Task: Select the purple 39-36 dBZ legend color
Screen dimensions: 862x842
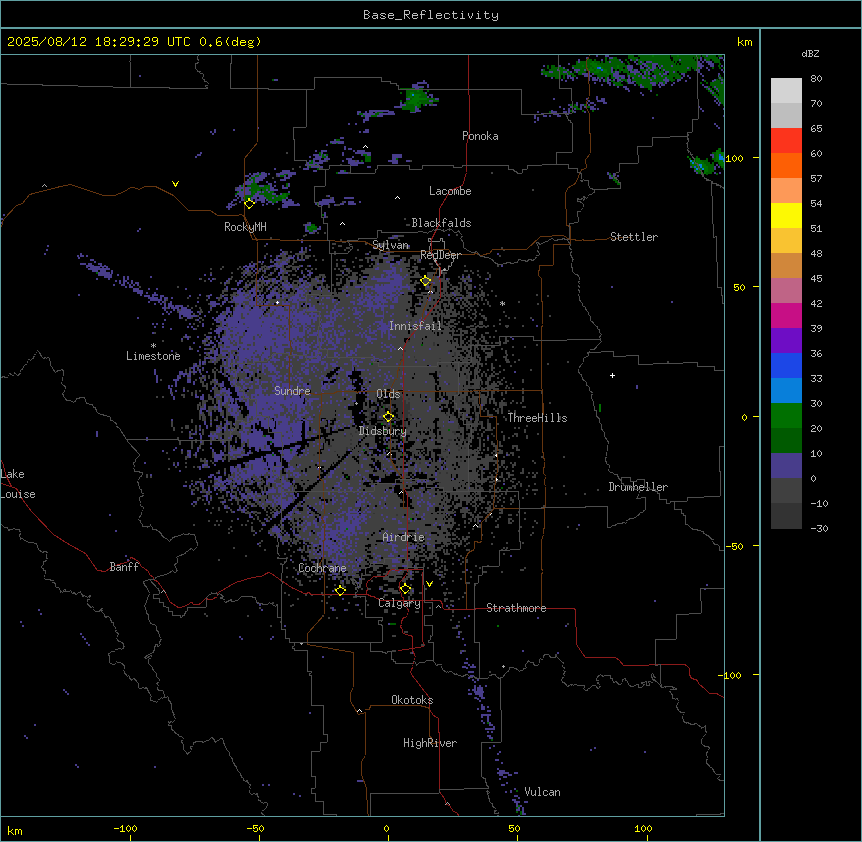Action: (x=786, y=341)
